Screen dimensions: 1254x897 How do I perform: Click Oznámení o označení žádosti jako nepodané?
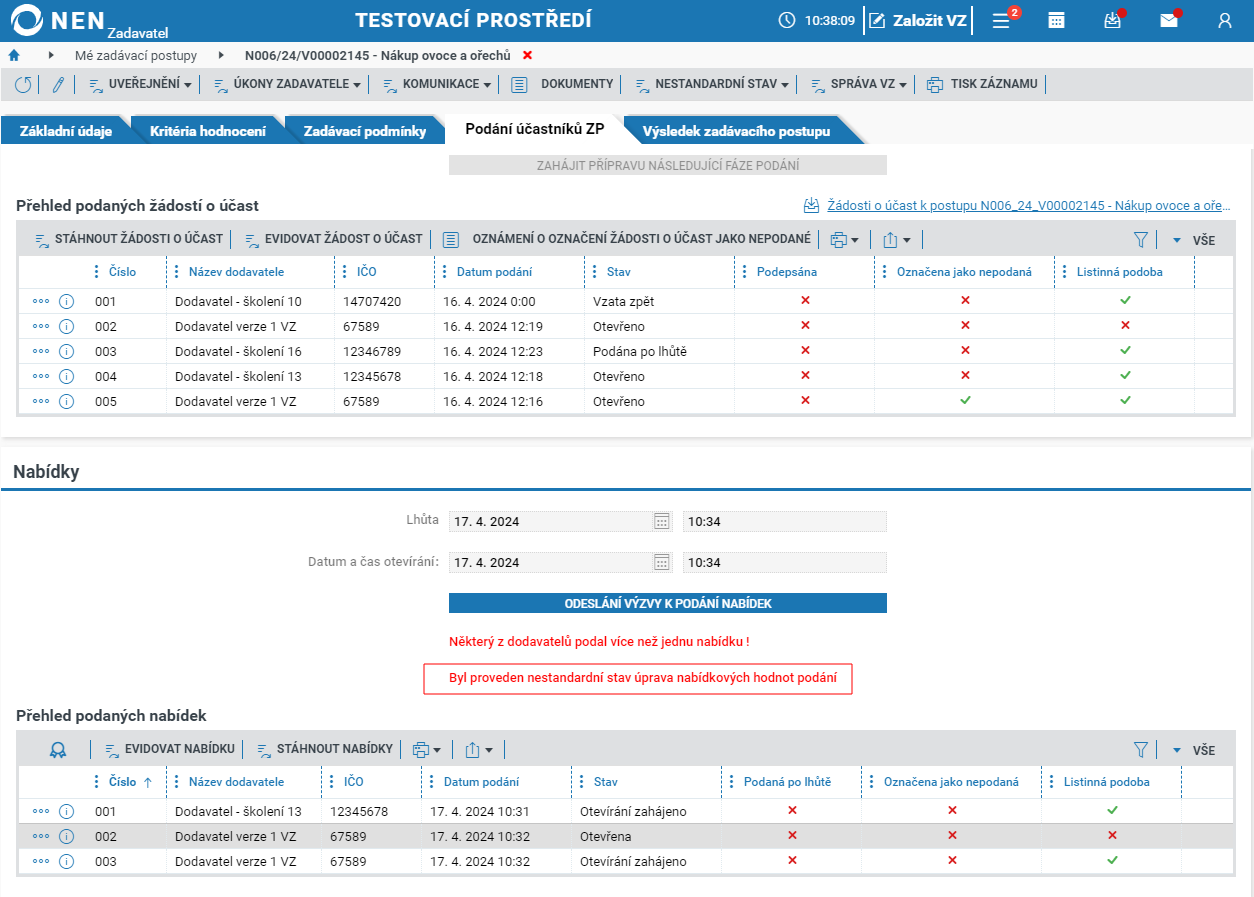tap(627, 240)
